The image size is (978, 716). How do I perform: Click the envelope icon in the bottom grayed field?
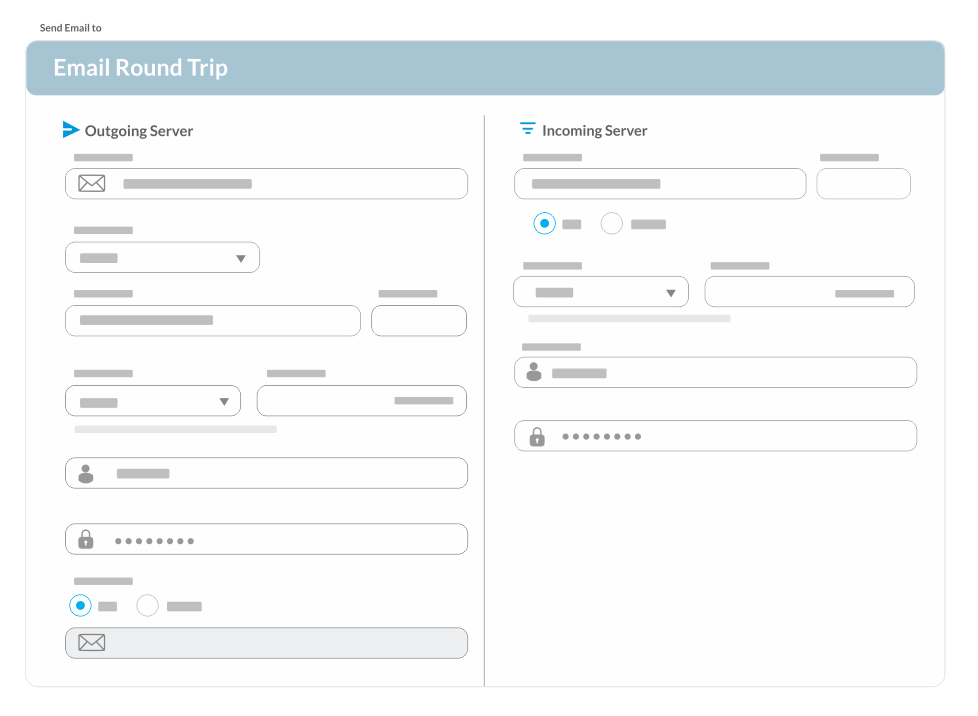tap(91, 642)
